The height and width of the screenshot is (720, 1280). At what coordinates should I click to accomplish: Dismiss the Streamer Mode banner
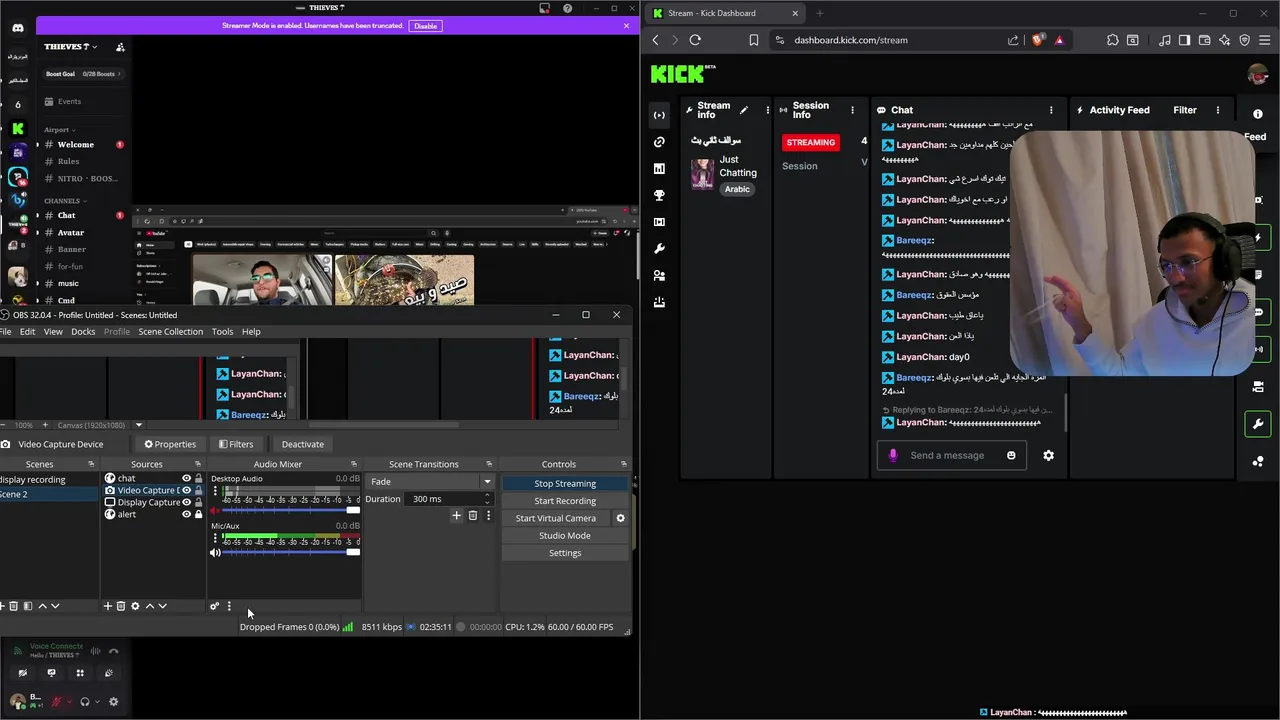tap(626, 25)
